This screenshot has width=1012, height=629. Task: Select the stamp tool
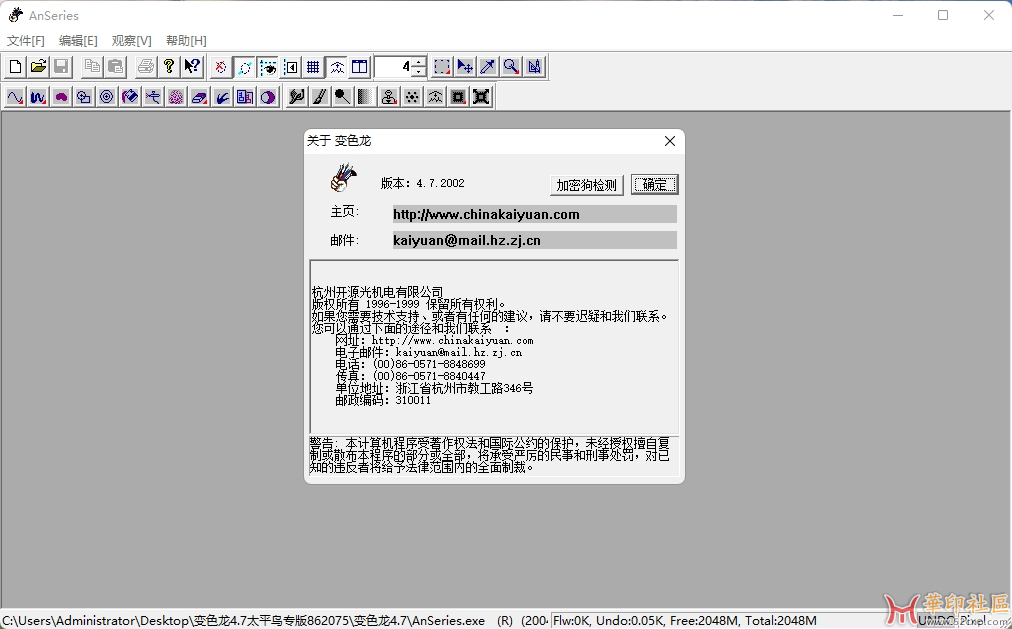pos(389,97)
